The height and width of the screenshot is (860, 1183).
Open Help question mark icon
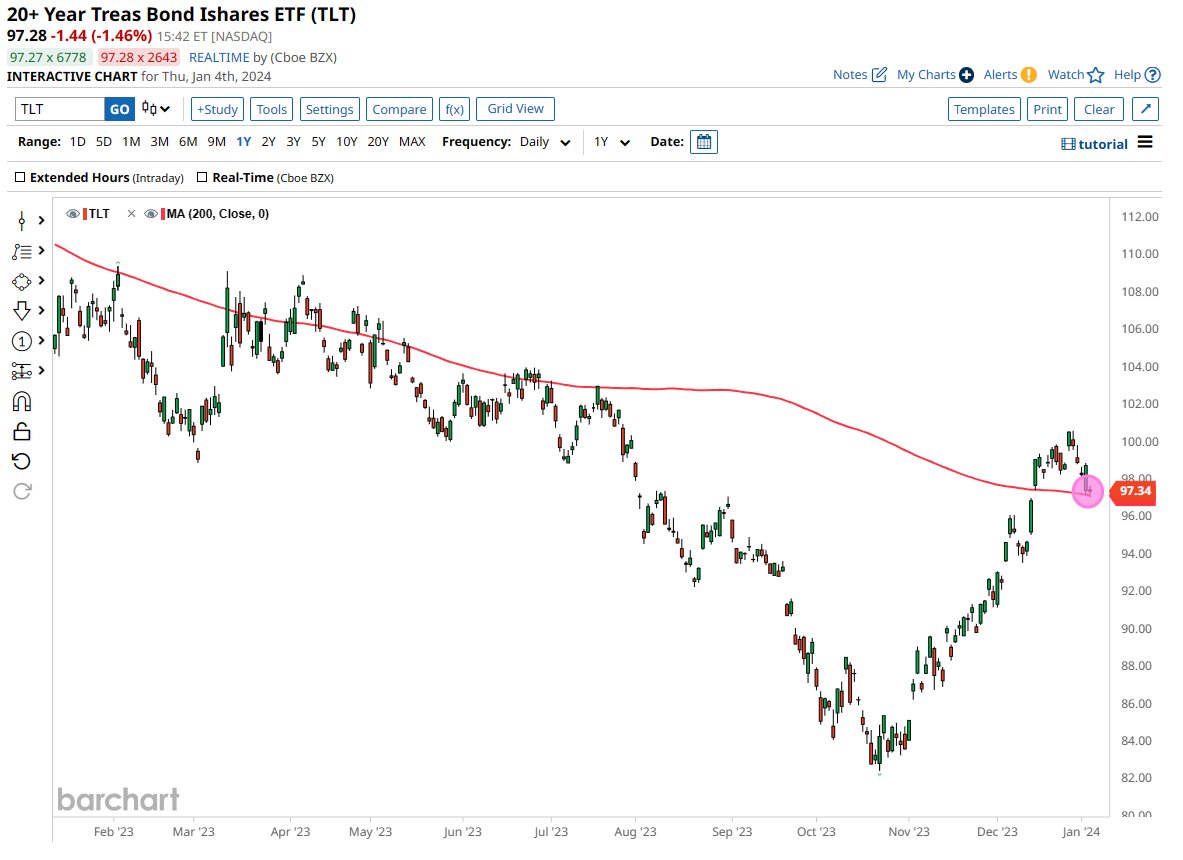[1152, 75]
